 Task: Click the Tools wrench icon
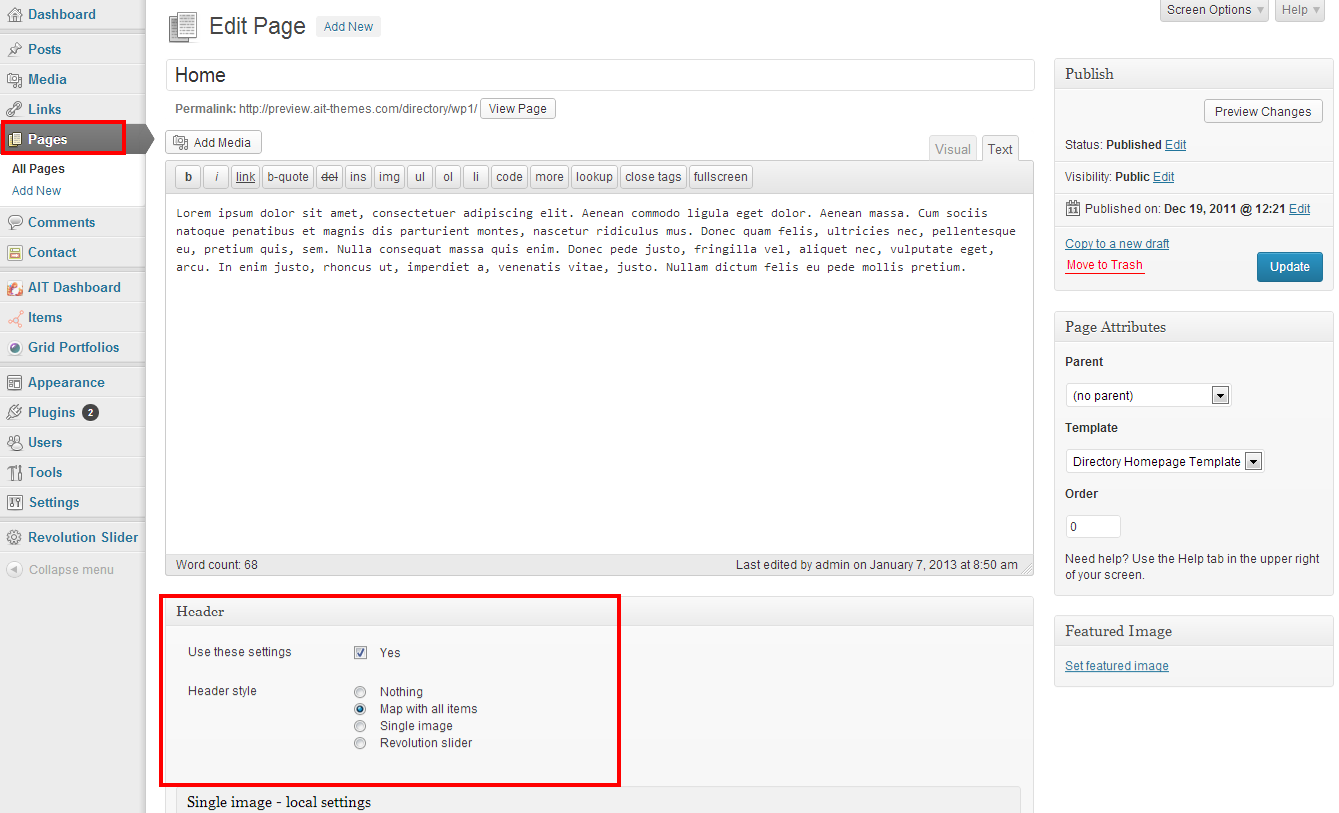pyautogui.click(x=14, y=472)
